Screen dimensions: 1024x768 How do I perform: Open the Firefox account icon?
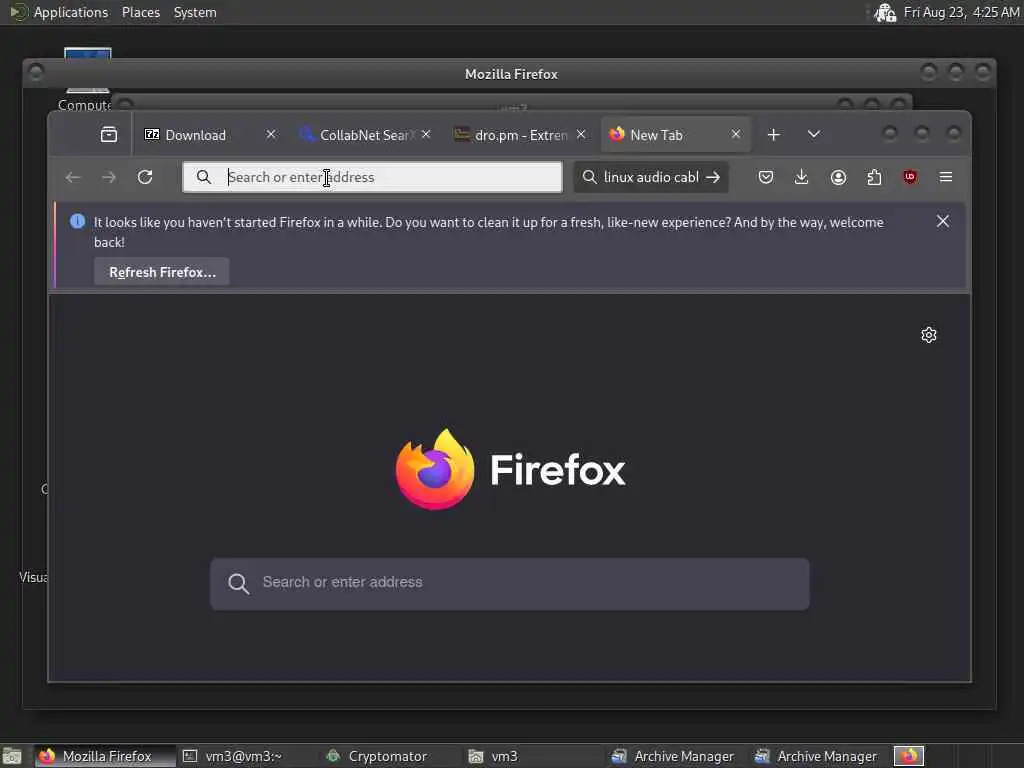(839, 177)
